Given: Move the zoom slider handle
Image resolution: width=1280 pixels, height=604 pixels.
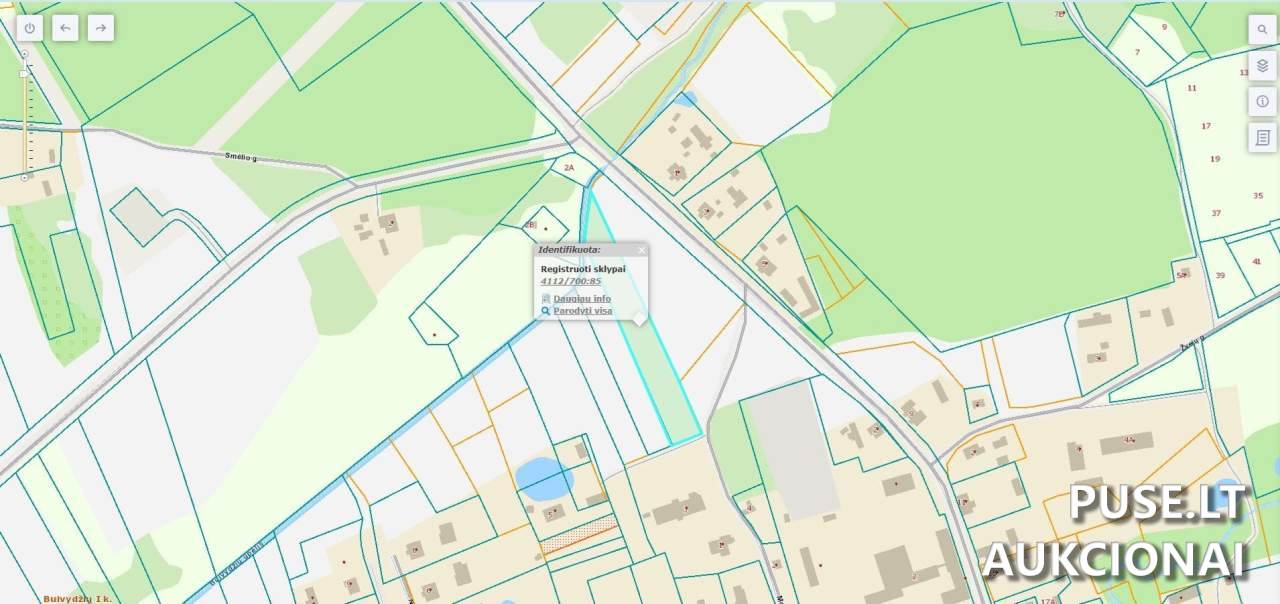Looking at the screenshot, I should click(x=24, y=73).
